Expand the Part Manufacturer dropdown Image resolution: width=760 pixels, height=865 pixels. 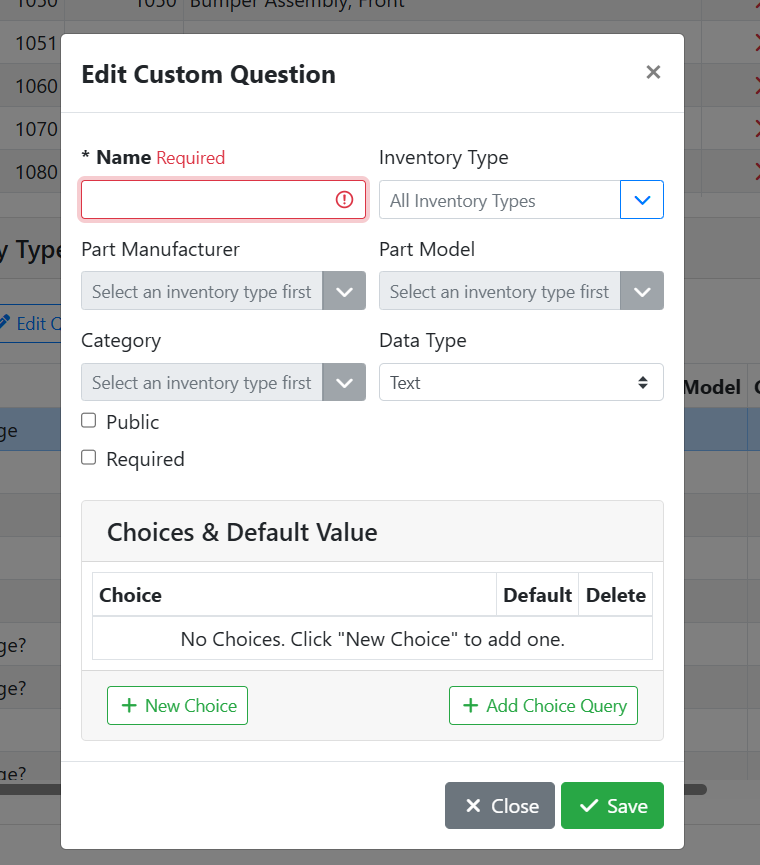point(344,292)
